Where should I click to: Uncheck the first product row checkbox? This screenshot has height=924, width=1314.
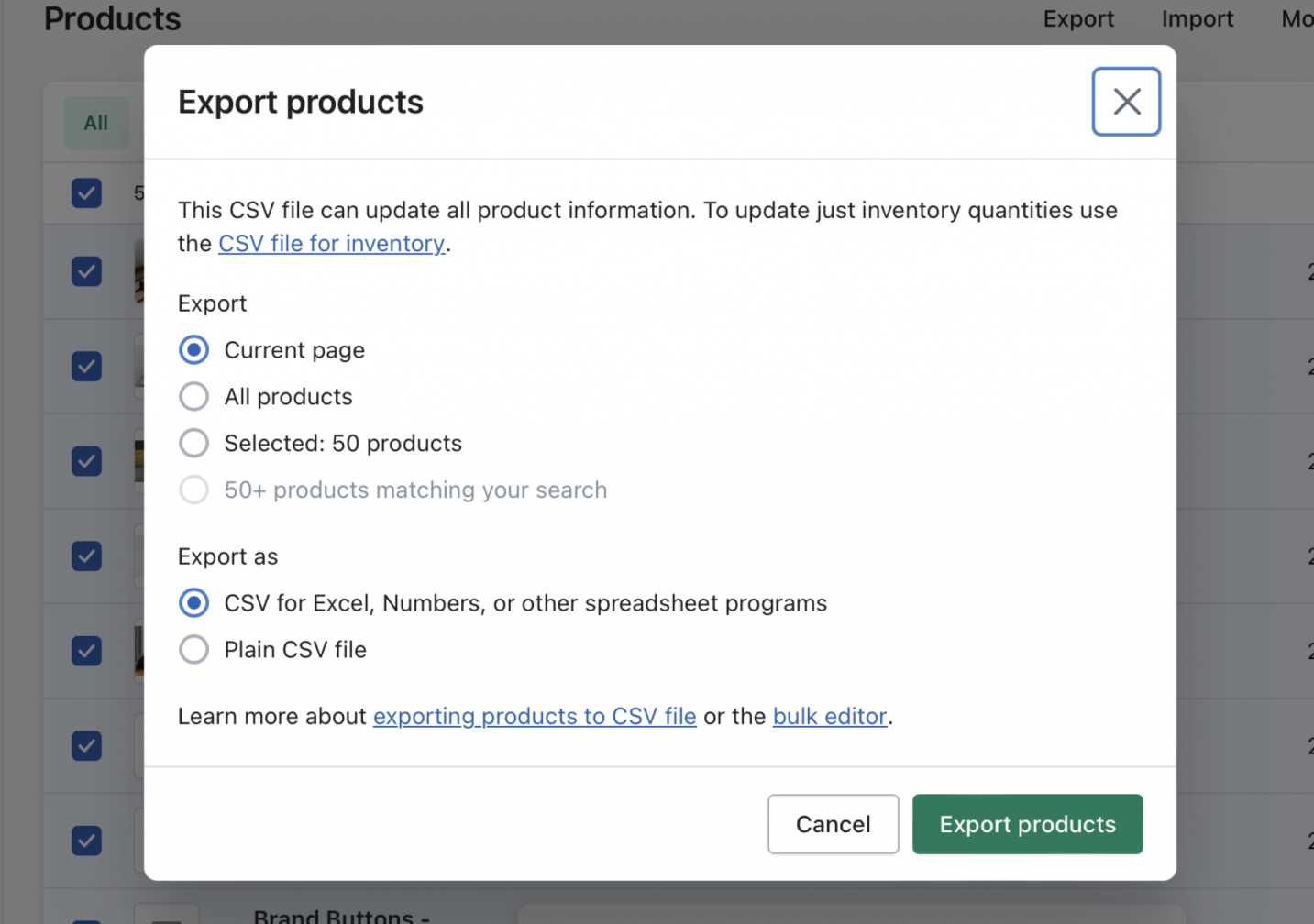click(86, 271)
